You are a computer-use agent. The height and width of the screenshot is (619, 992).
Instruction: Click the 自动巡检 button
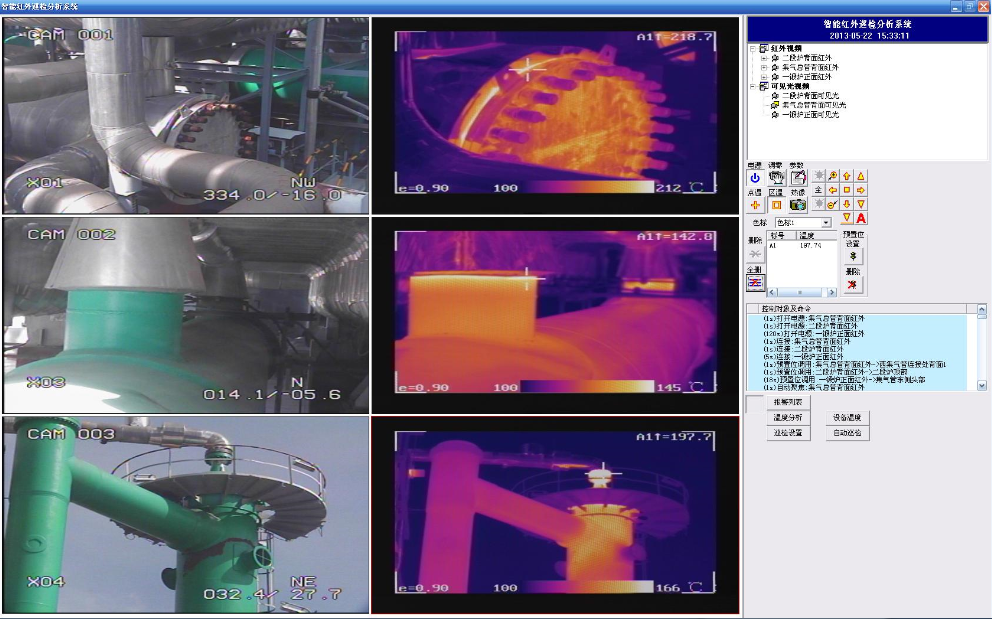tap(847, 433)
